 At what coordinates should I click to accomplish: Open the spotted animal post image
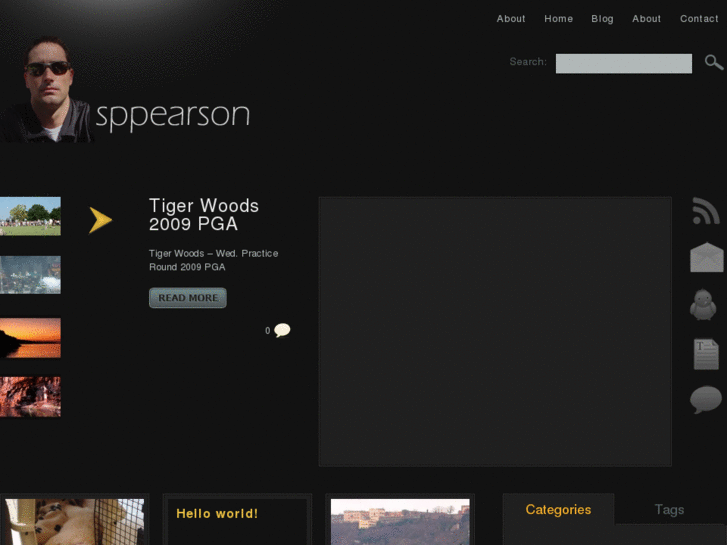(75, 522)
